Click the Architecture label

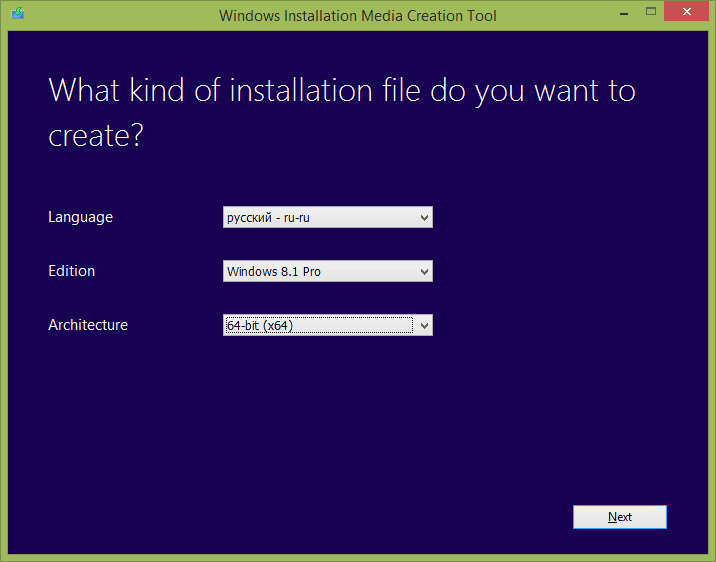(x=88, y=325)
